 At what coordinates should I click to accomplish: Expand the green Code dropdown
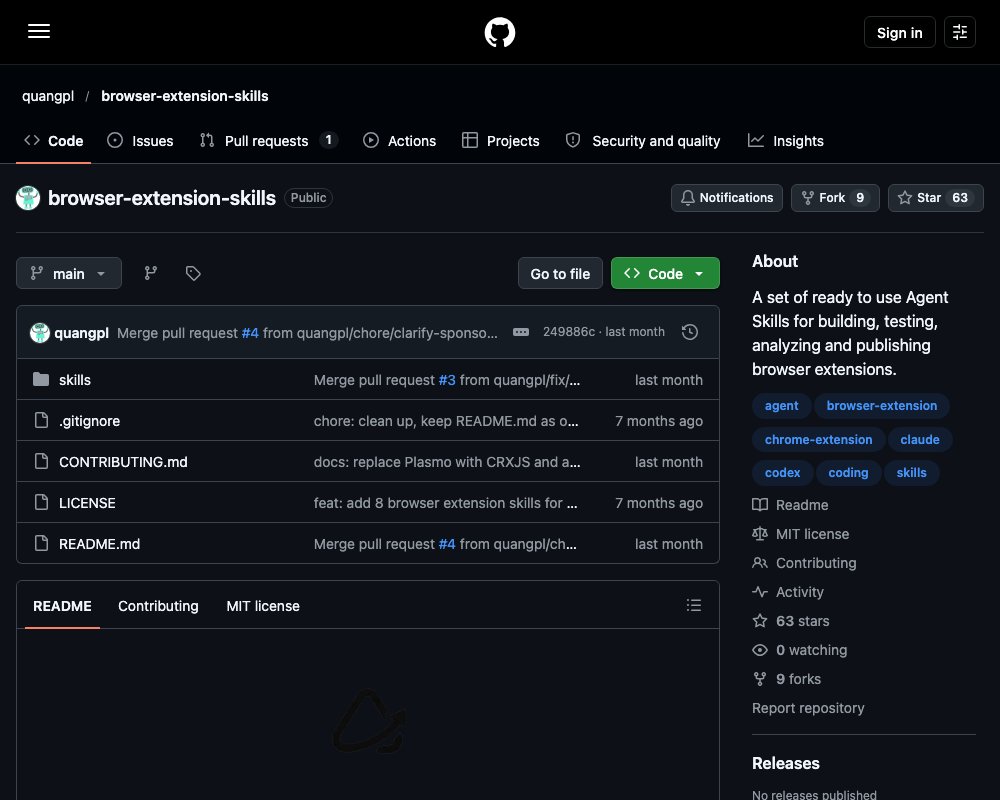(665, 273)
